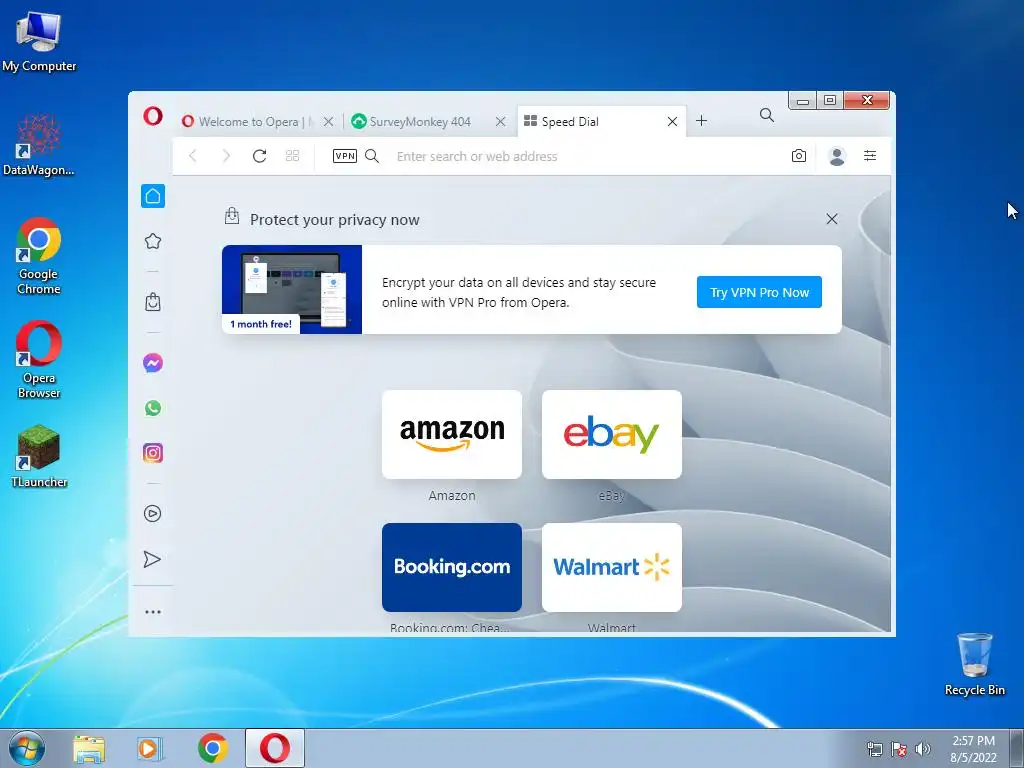Image resolution: width=1024 pixels, height=768 pixels.
Task: Open the Windows Start menu
Action: pos(27,748)
